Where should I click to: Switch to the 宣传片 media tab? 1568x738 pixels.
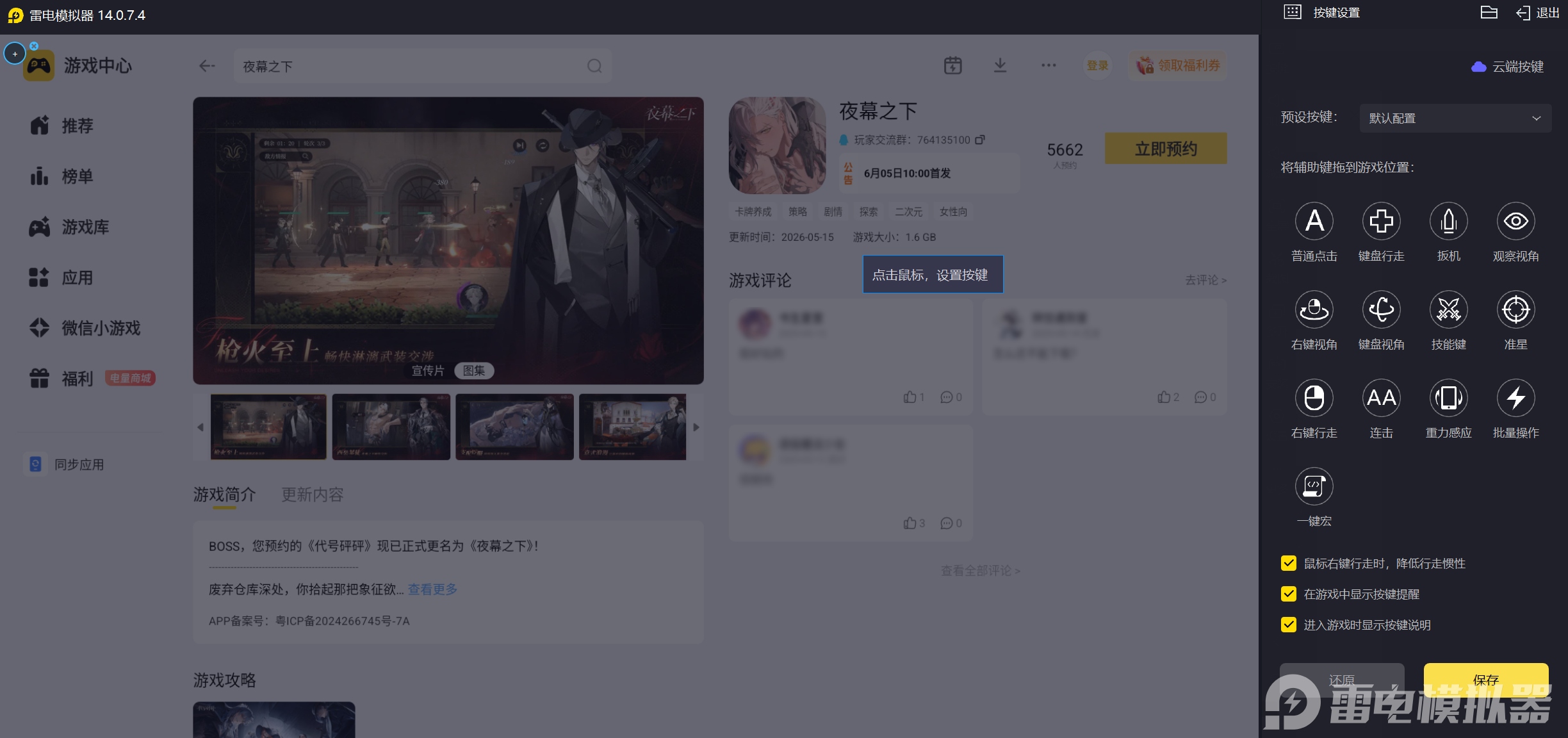(x=428, y=370)
